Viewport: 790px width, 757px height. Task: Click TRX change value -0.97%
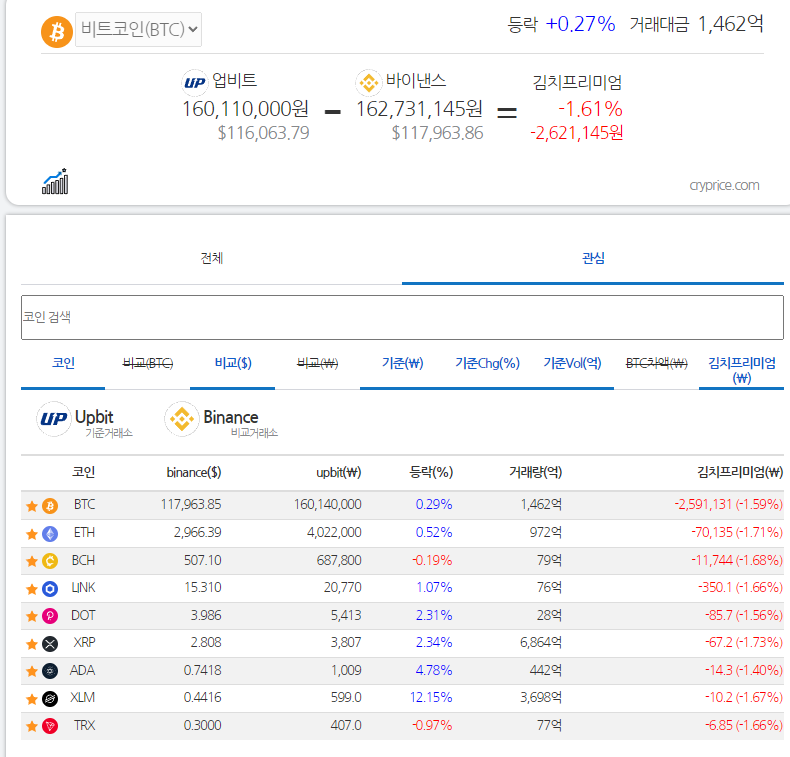pyautogui.click(x=432, y=725)
